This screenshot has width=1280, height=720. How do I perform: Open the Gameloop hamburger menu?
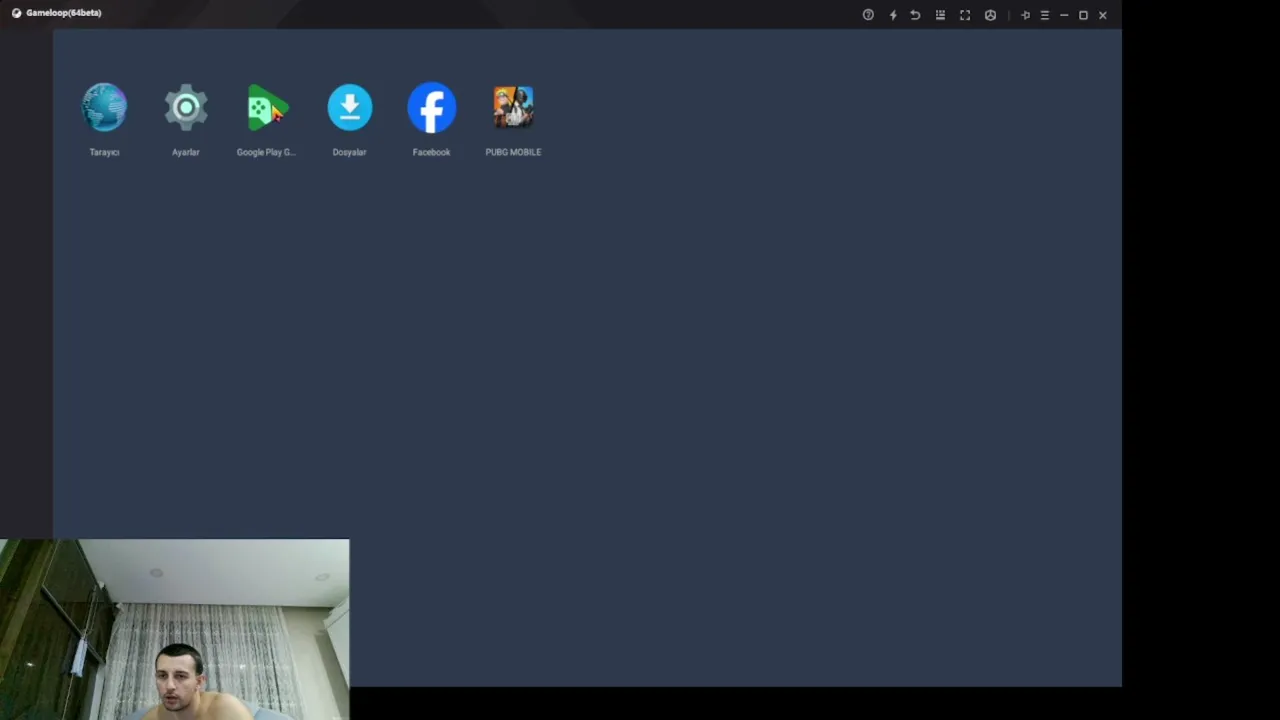1045,15
